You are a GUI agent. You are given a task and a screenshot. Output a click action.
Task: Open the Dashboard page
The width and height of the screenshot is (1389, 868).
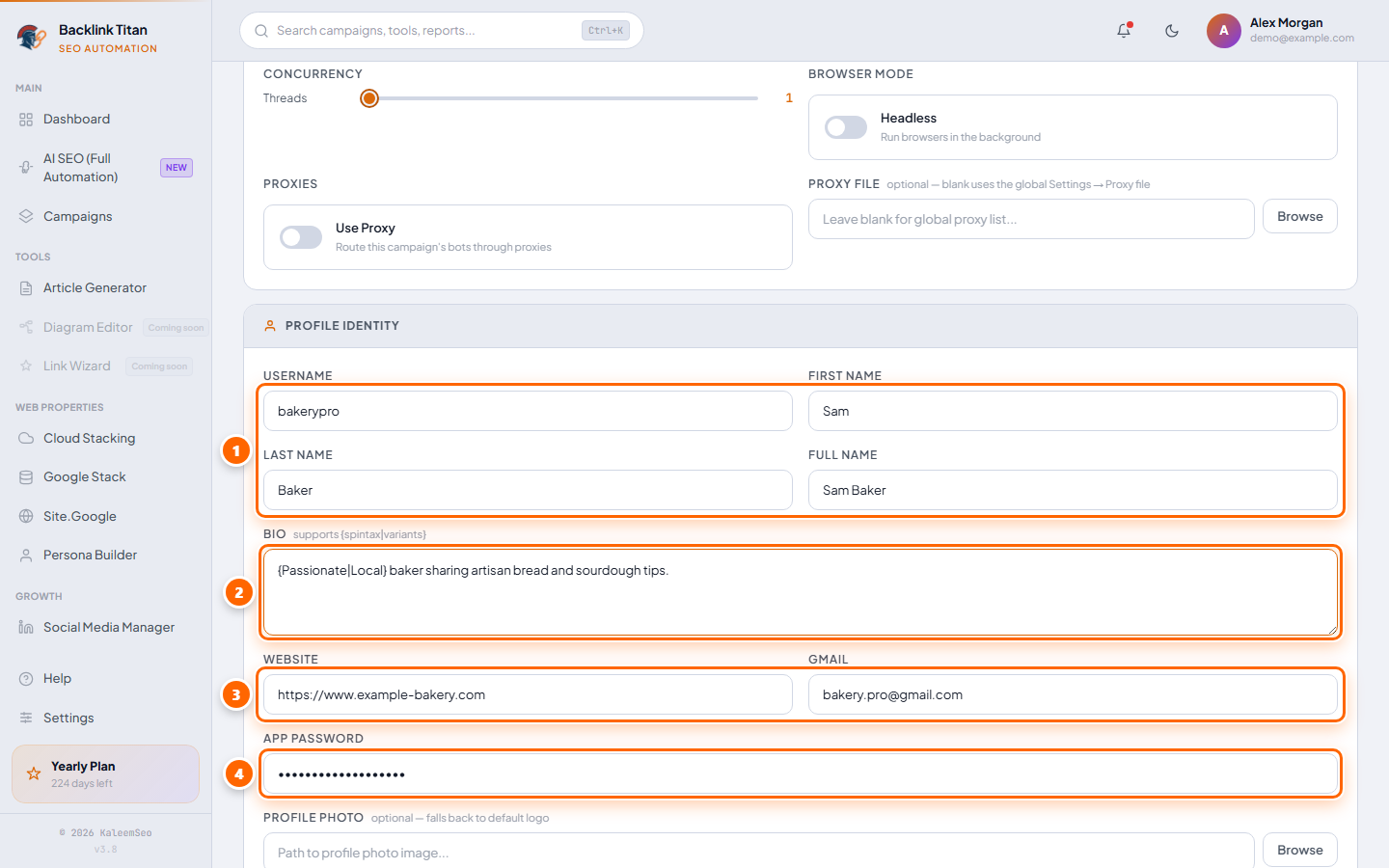point(105,120)
